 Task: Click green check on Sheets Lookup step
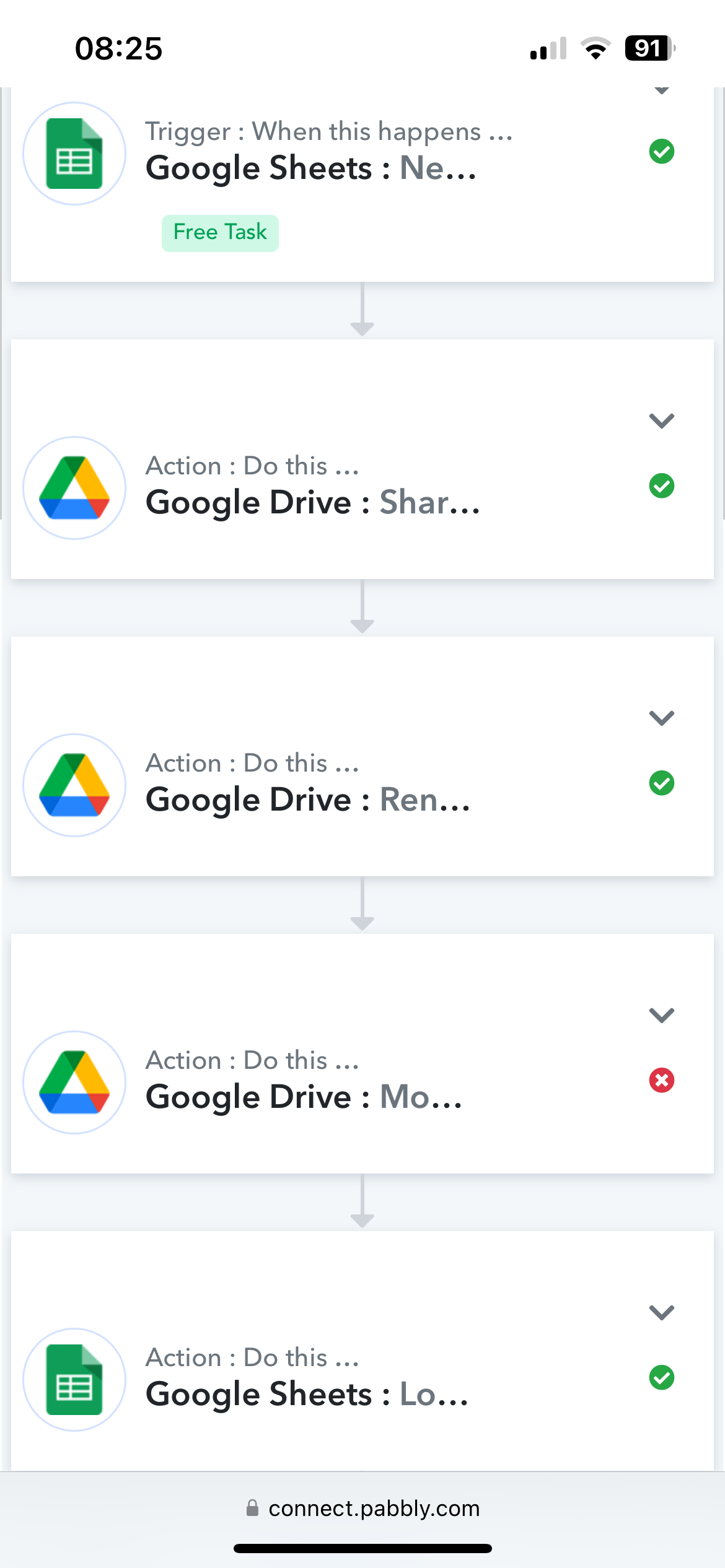pos(661,1377)
